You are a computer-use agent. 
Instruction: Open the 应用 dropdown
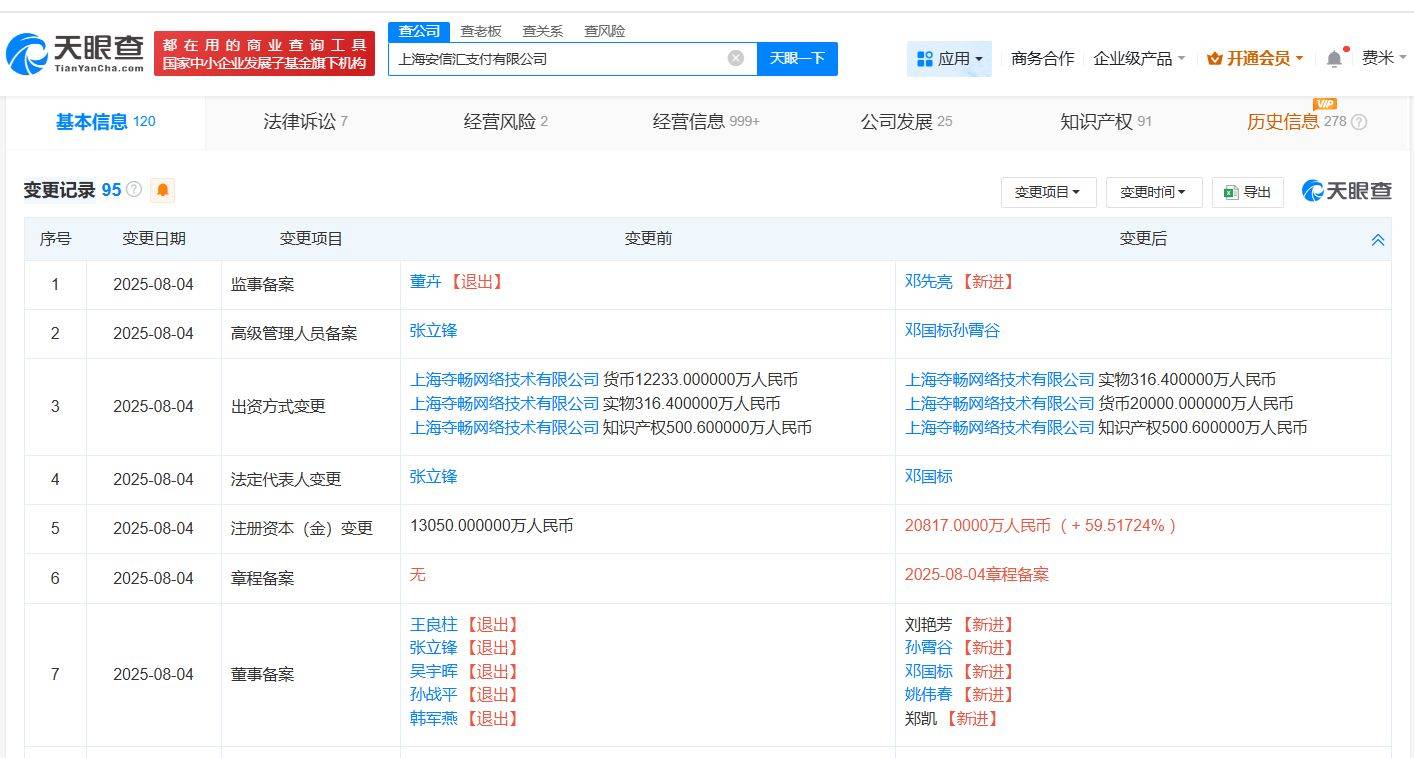pyautogui.click(x=949, y=59)
